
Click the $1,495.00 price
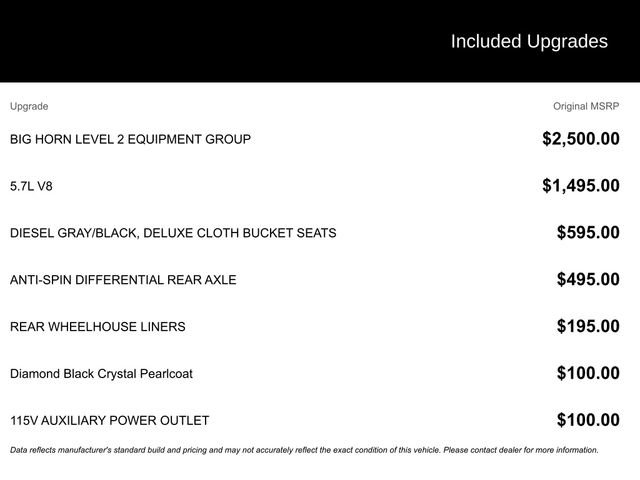point(580,185)
